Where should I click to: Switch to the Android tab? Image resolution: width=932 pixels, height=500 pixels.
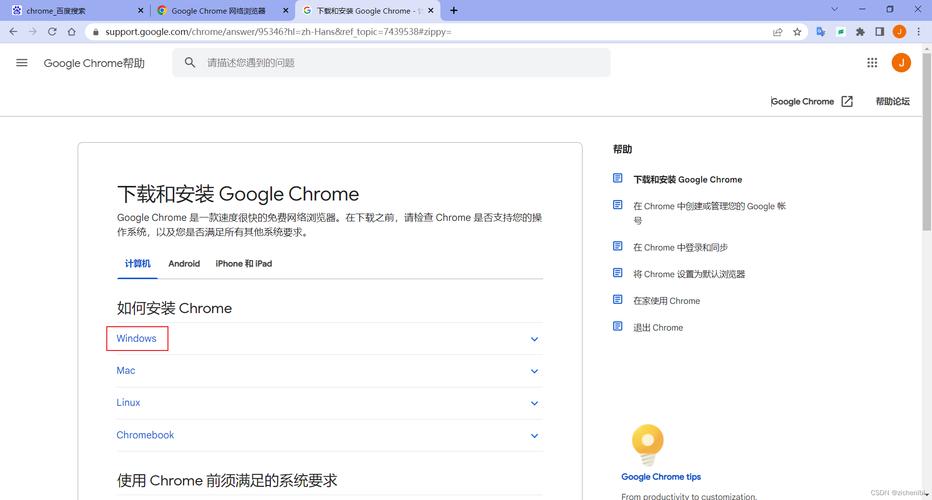click(184, 264)
